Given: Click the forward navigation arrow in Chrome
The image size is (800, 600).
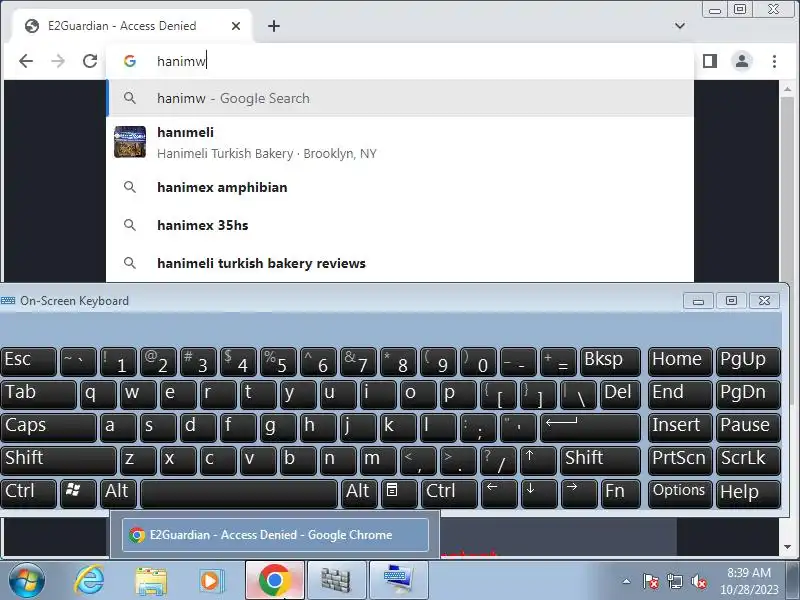Looking at the screenshot, I should tap(58, 61).
